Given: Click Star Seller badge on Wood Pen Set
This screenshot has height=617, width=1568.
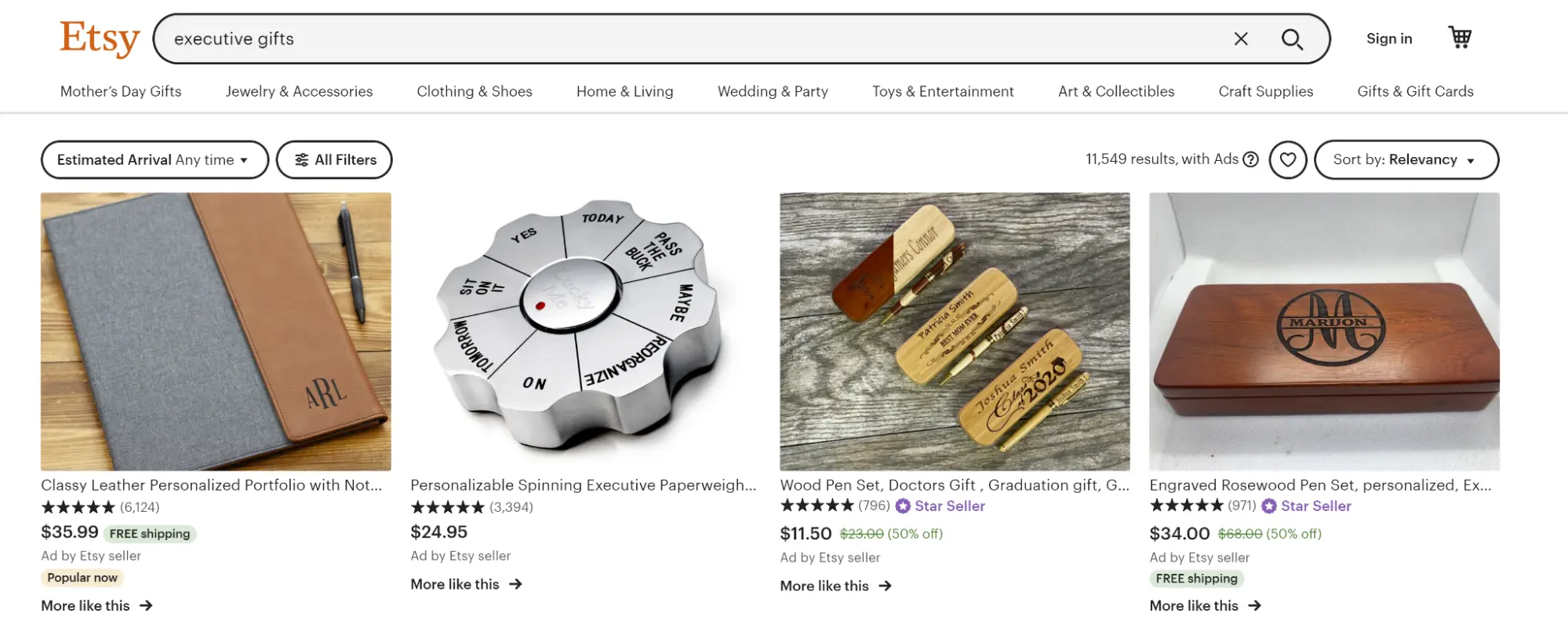Looking at the screenshot, I should click(940, 506).
